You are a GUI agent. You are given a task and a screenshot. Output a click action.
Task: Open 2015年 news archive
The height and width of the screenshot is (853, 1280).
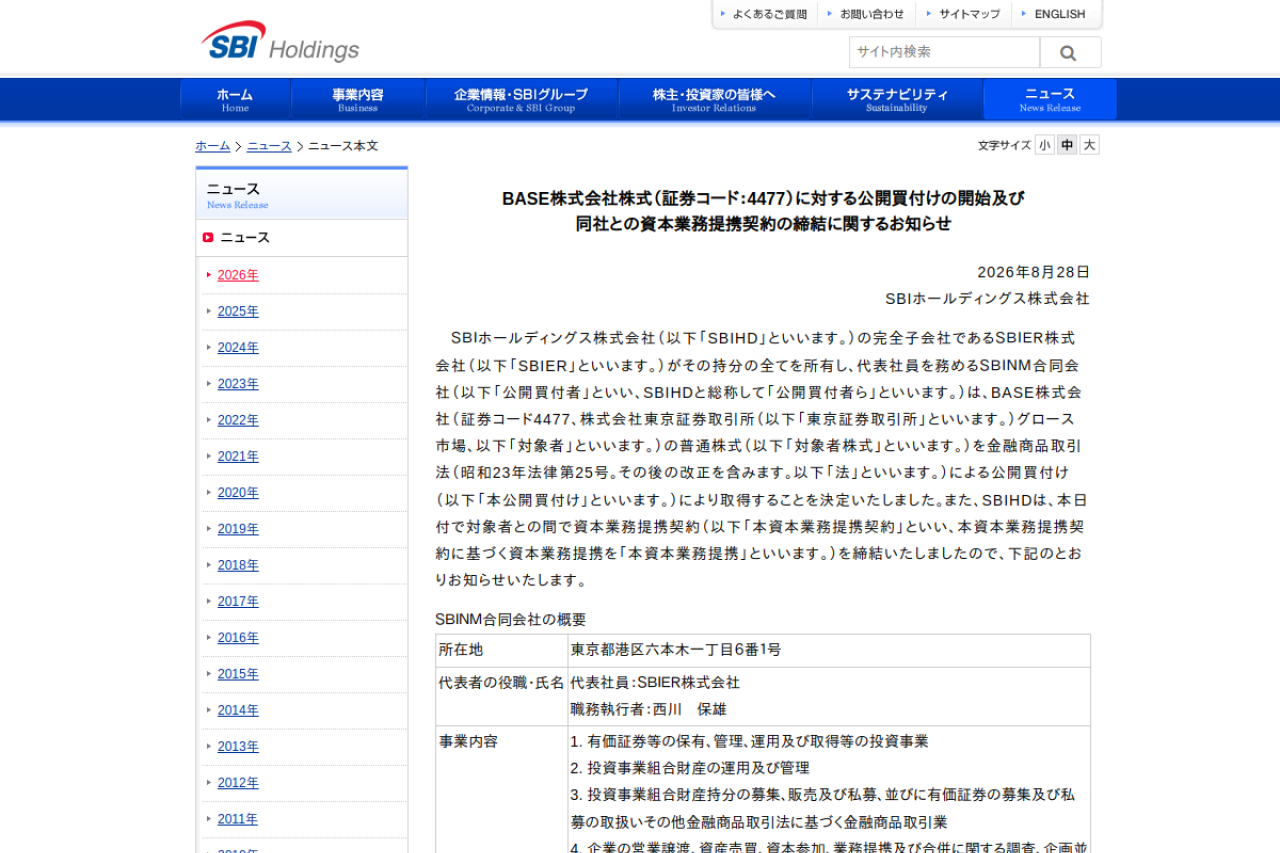tap(238, 674)
